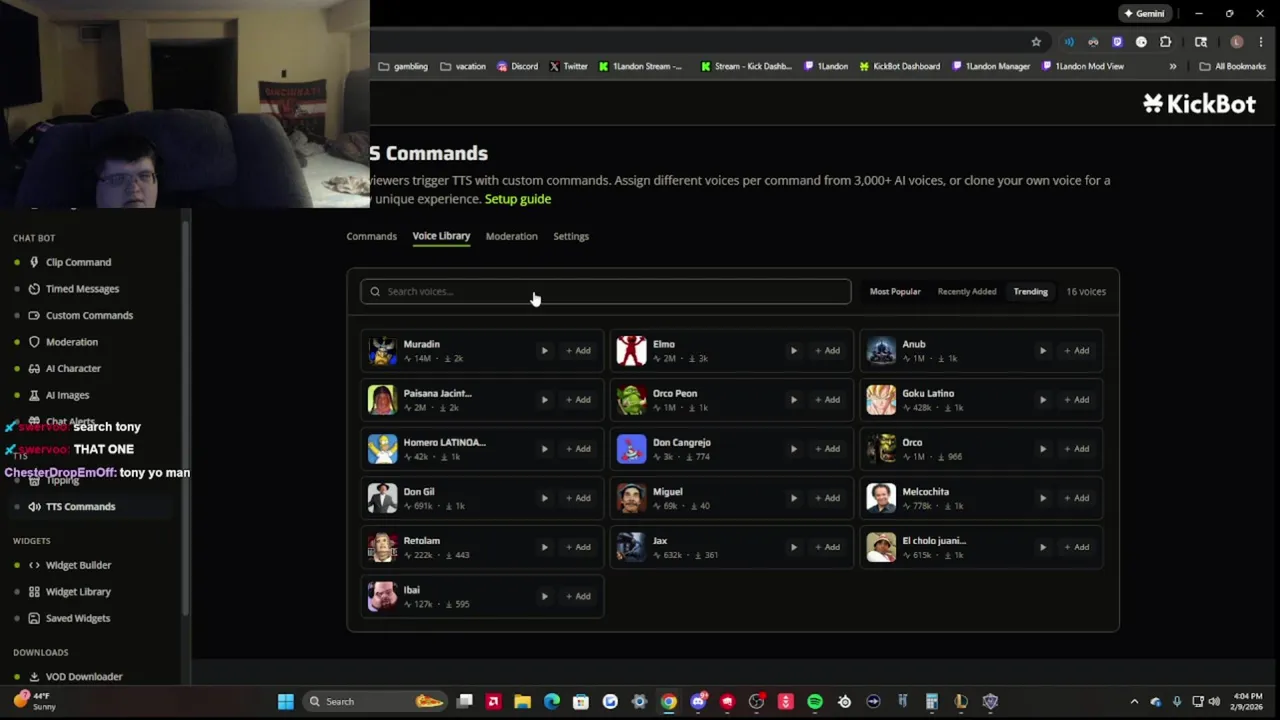
Task: Open the Windows Start menu
Action: click(286, 702)
